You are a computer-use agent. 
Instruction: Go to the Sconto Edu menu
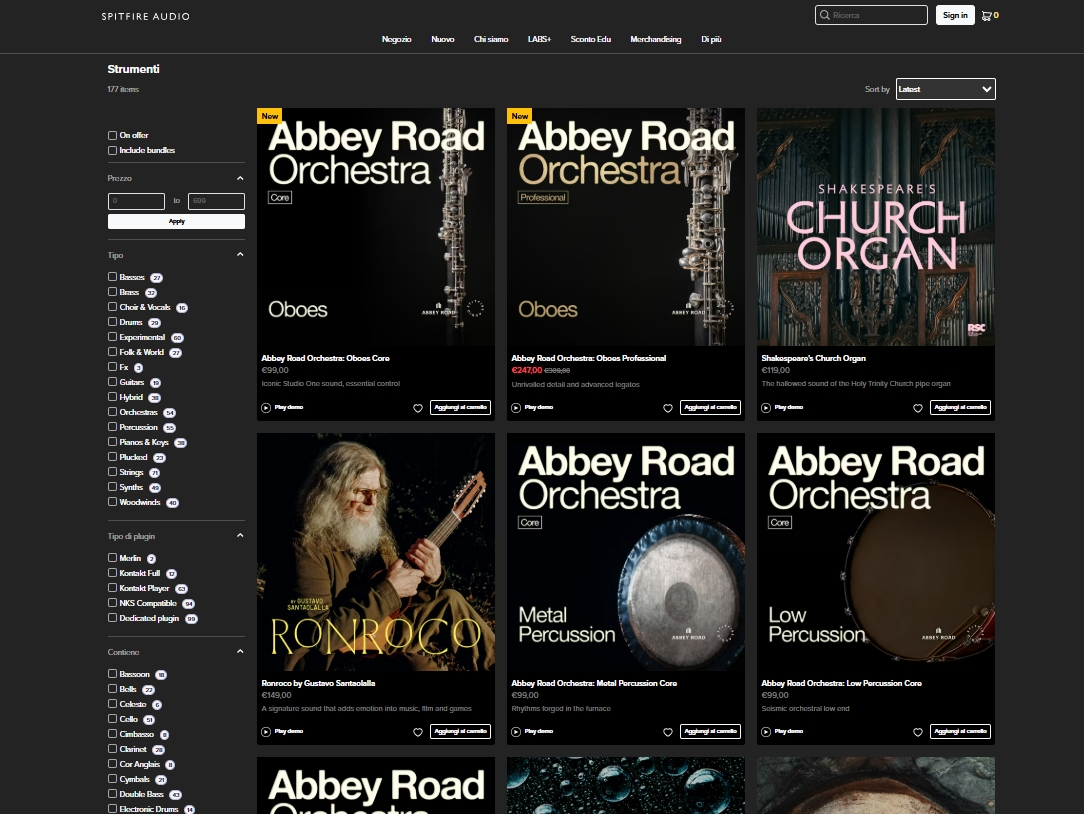[x=590, y=39]
